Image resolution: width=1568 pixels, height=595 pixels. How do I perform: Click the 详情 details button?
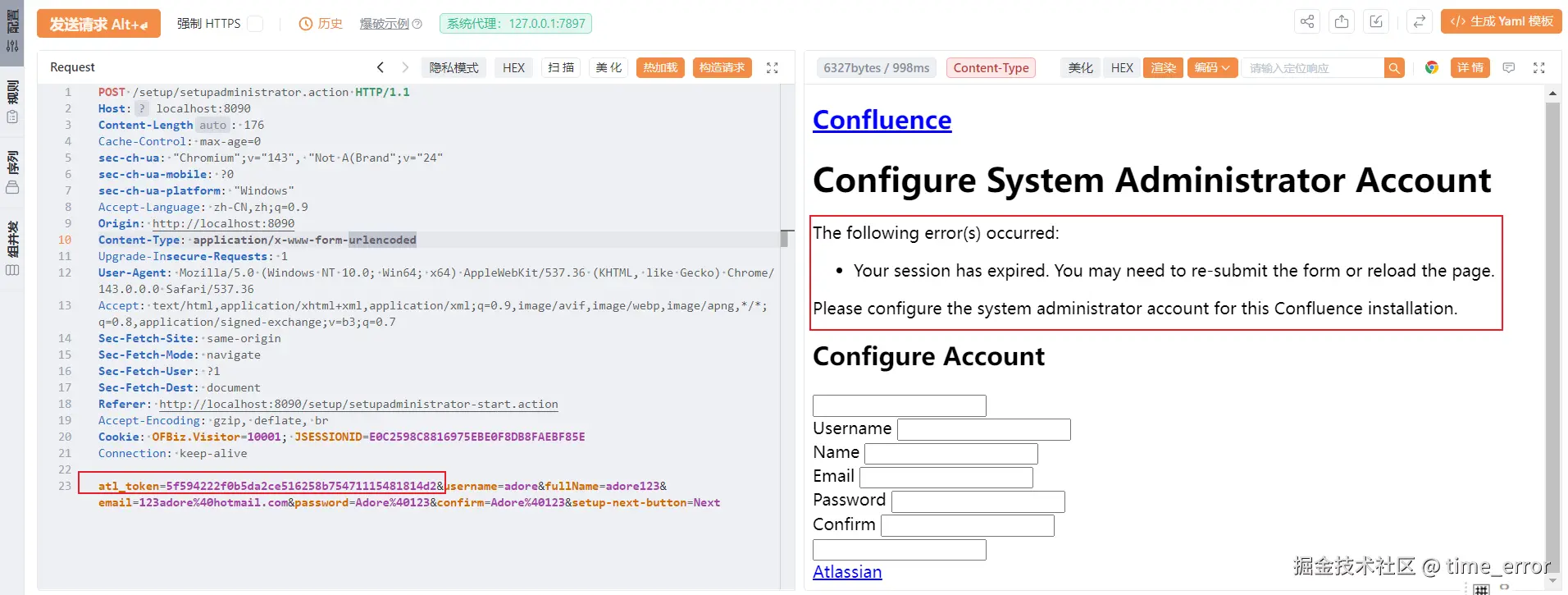[1470, 68]
